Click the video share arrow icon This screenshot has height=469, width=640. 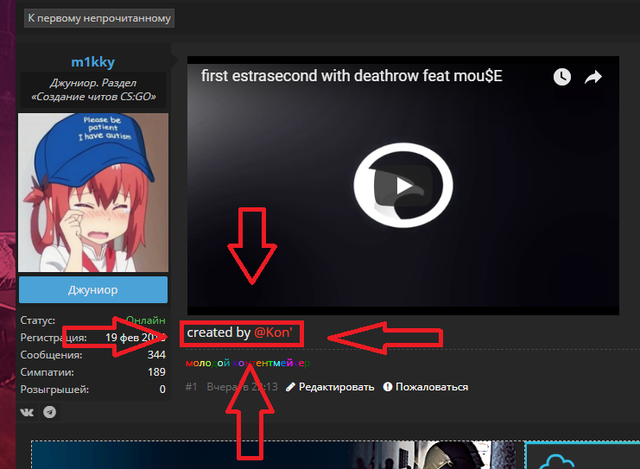pyautogui.click(x=593, y=77)
